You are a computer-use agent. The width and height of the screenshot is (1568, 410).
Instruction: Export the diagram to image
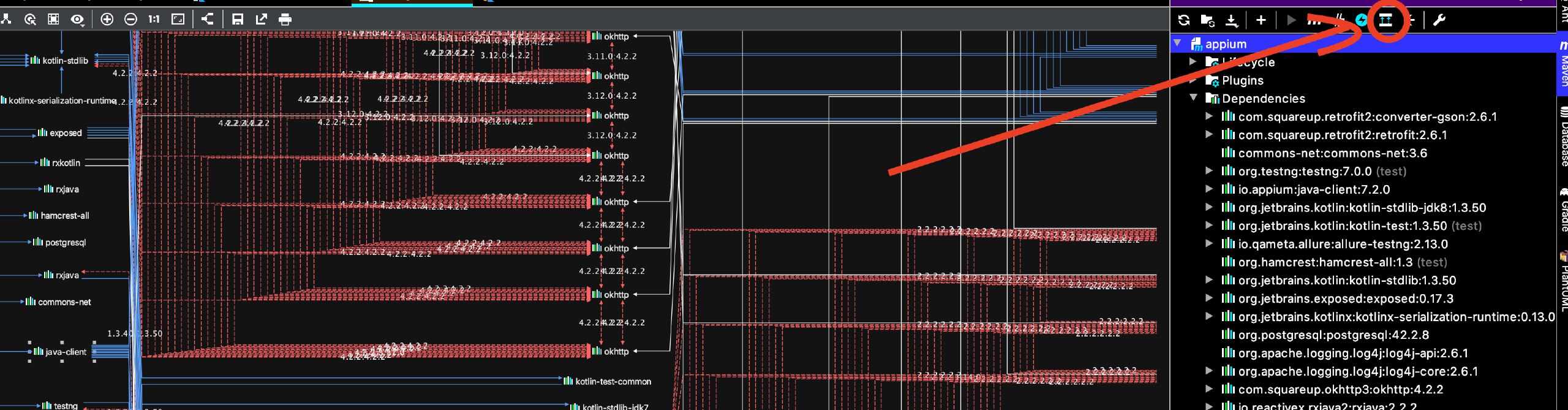pyautogui.click(x=262, y=20)
